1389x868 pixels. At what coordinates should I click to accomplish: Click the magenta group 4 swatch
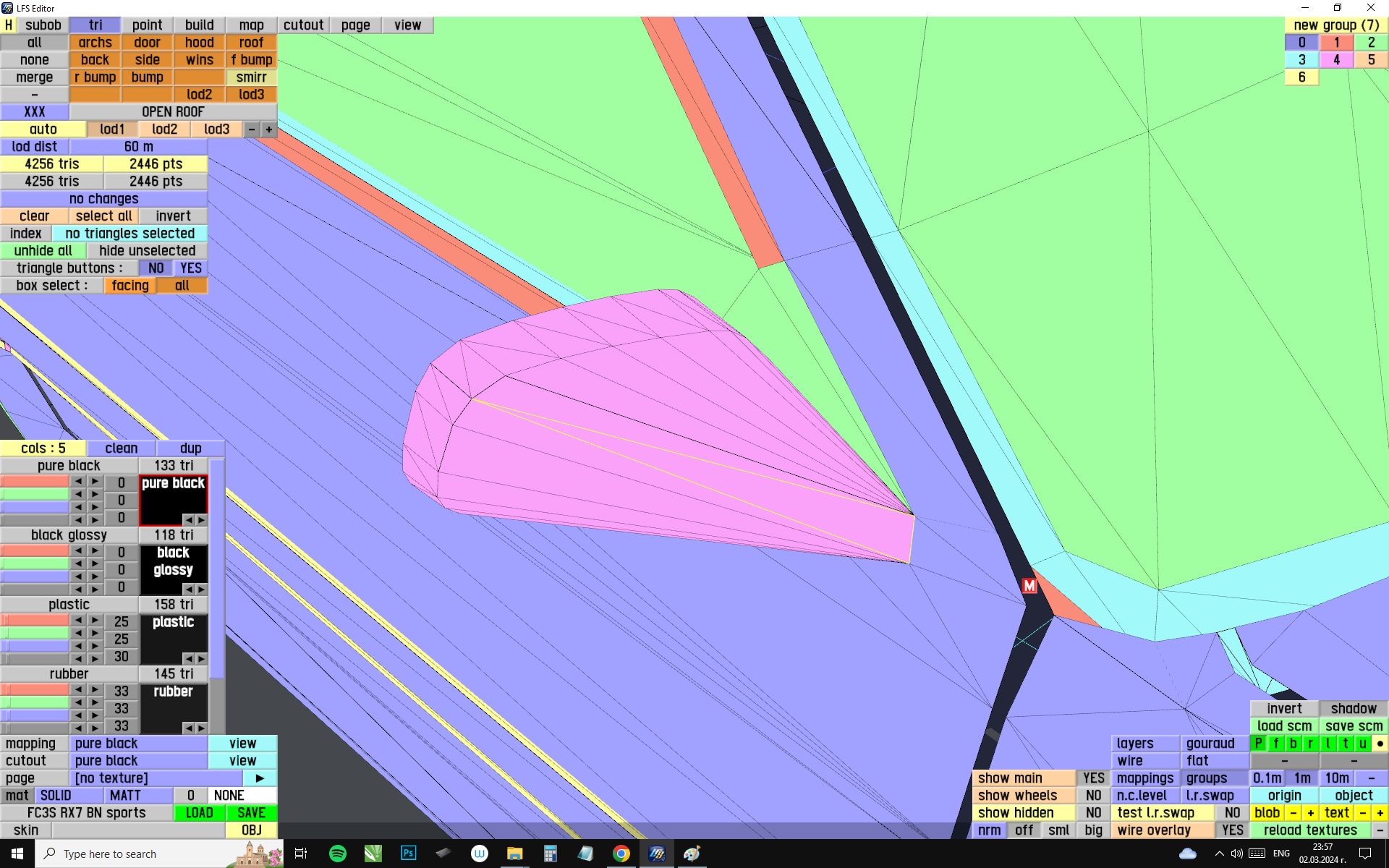[1336, 60]
